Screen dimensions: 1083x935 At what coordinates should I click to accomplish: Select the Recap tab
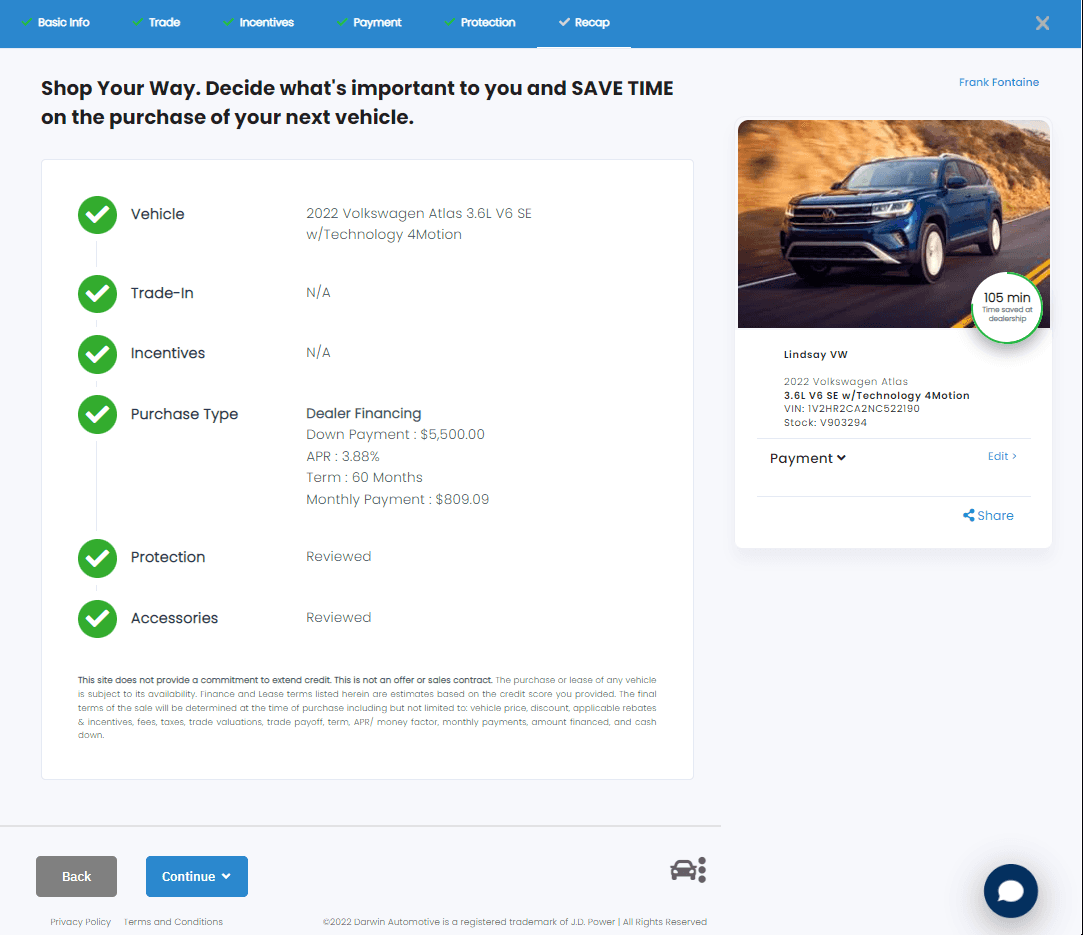pyautogui.click(x=584, y=23)
